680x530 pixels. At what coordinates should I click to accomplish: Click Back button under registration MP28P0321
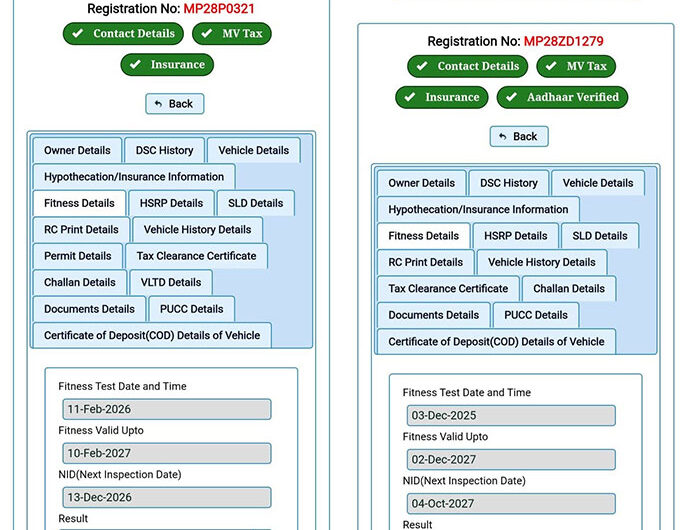[x=175, y=104]
